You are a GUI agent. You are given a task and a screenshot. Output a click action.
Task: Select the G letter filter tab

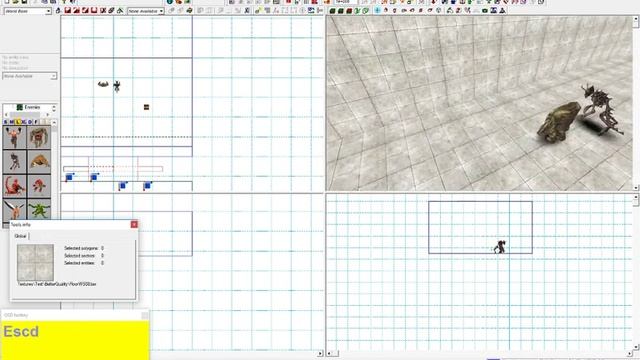click(24, 122)
